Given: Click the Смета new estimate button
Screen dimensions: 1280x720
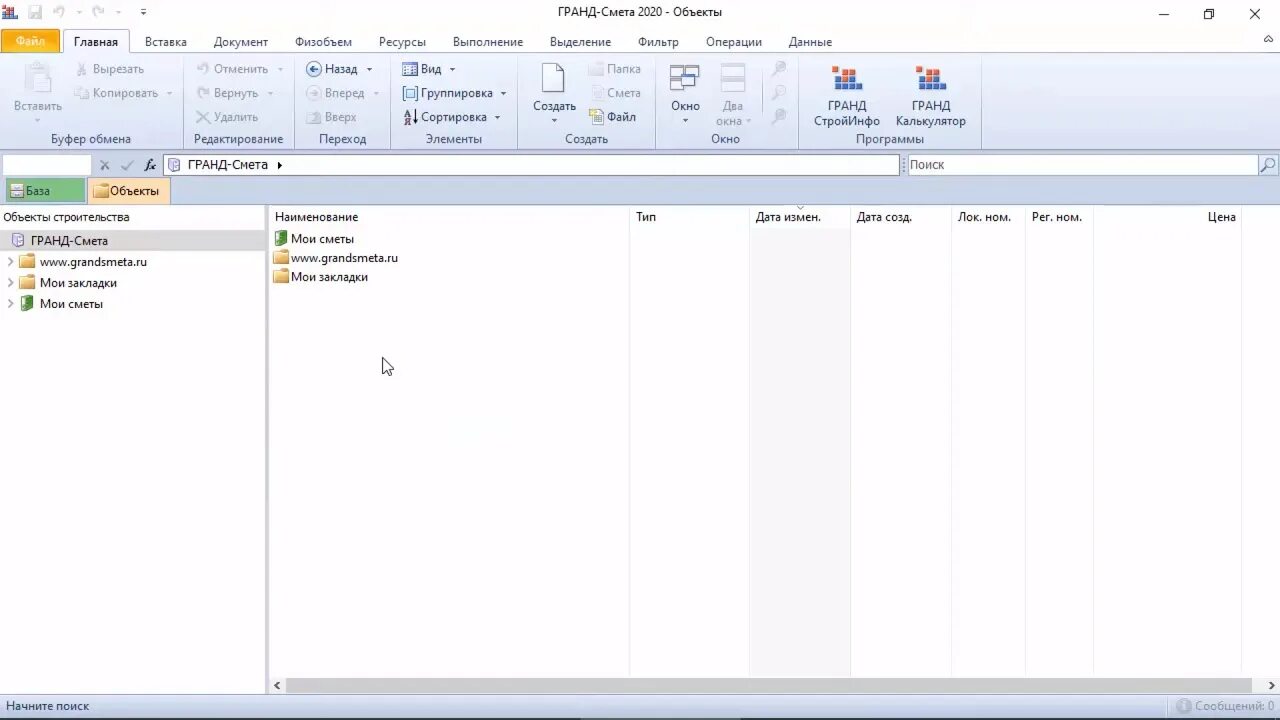Looking at the screenshot, I should [x=614, y=93].
